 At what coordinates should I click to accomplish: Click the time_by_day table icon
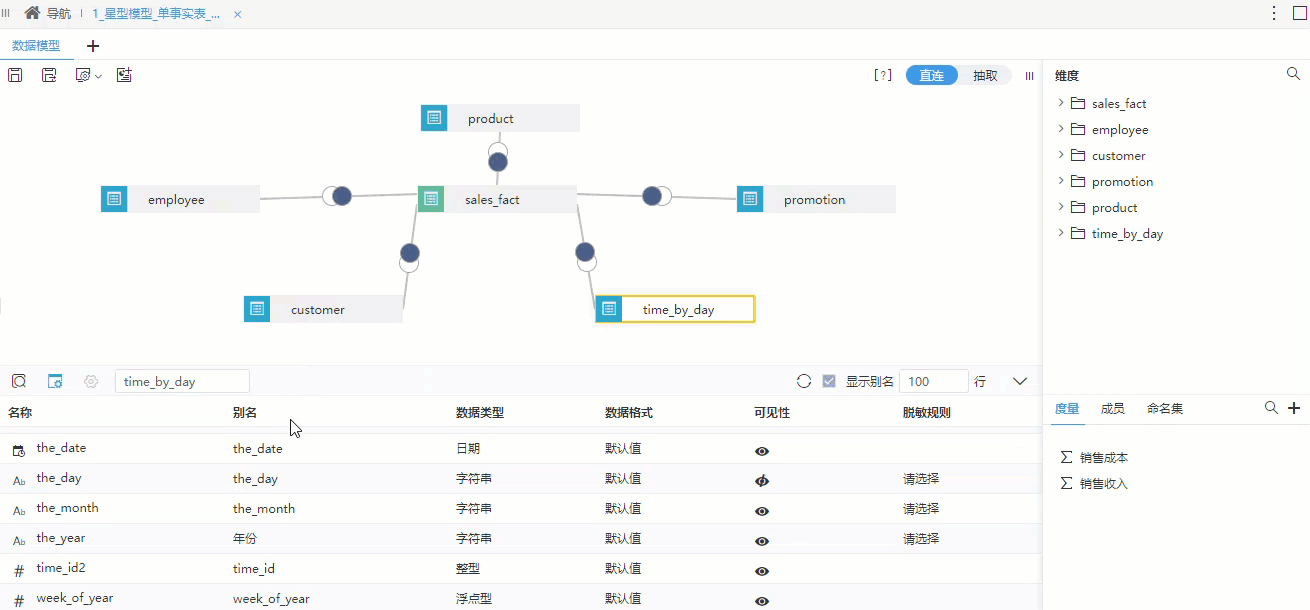coord(609,309)
